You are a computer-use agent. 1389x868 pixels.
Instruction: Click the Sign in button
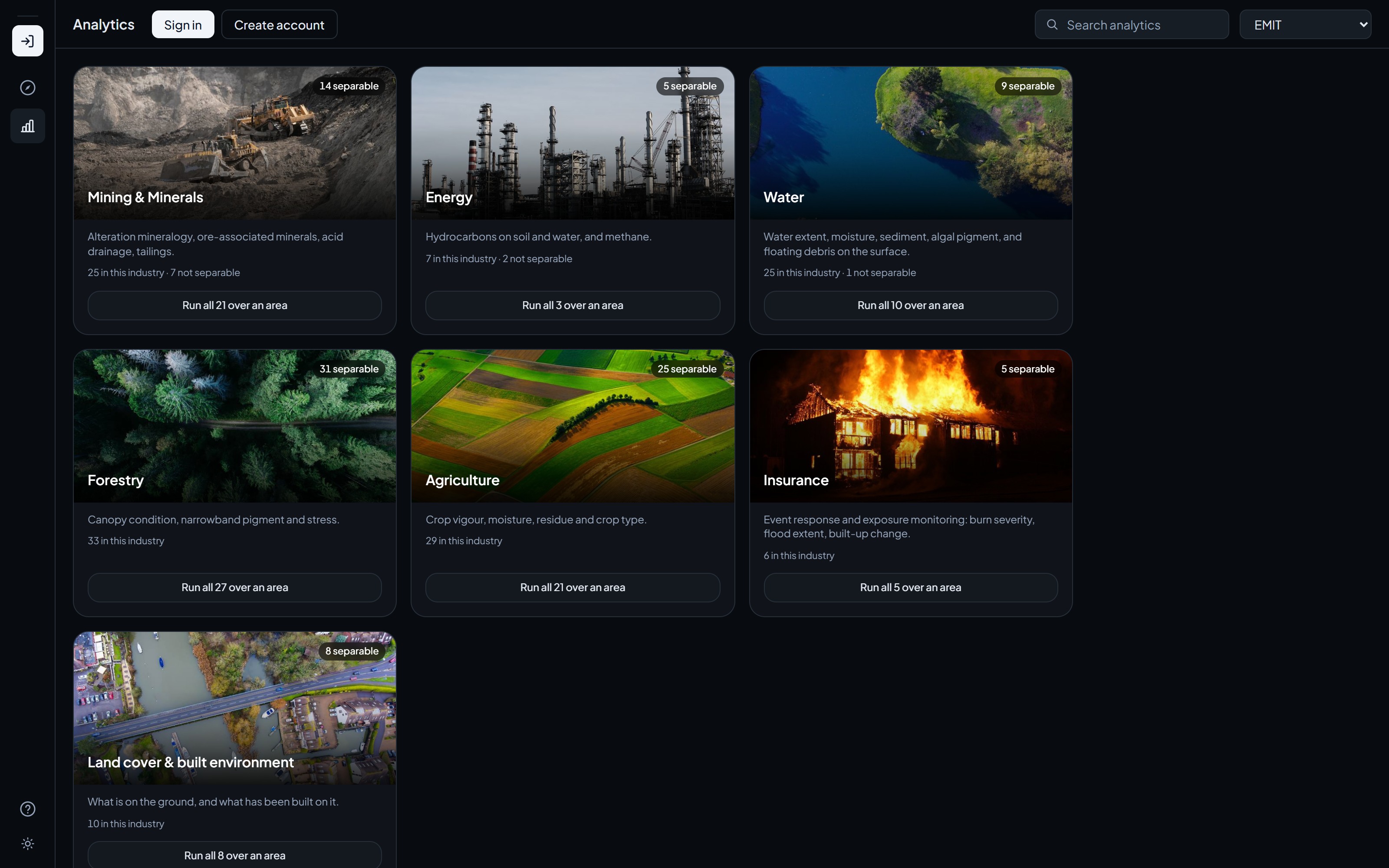point(182,24)
